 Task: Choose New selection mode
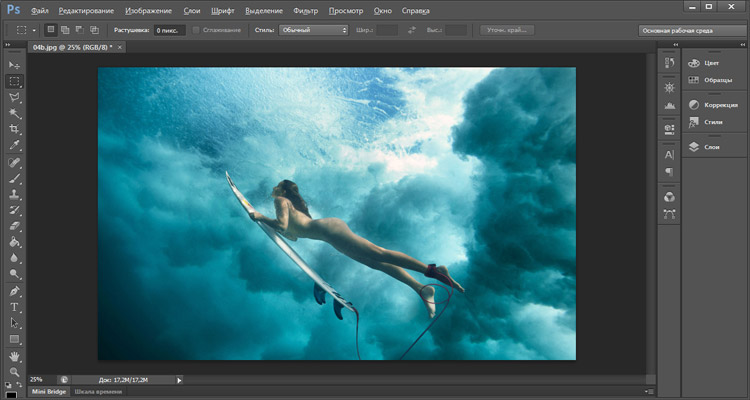[51, 30]
